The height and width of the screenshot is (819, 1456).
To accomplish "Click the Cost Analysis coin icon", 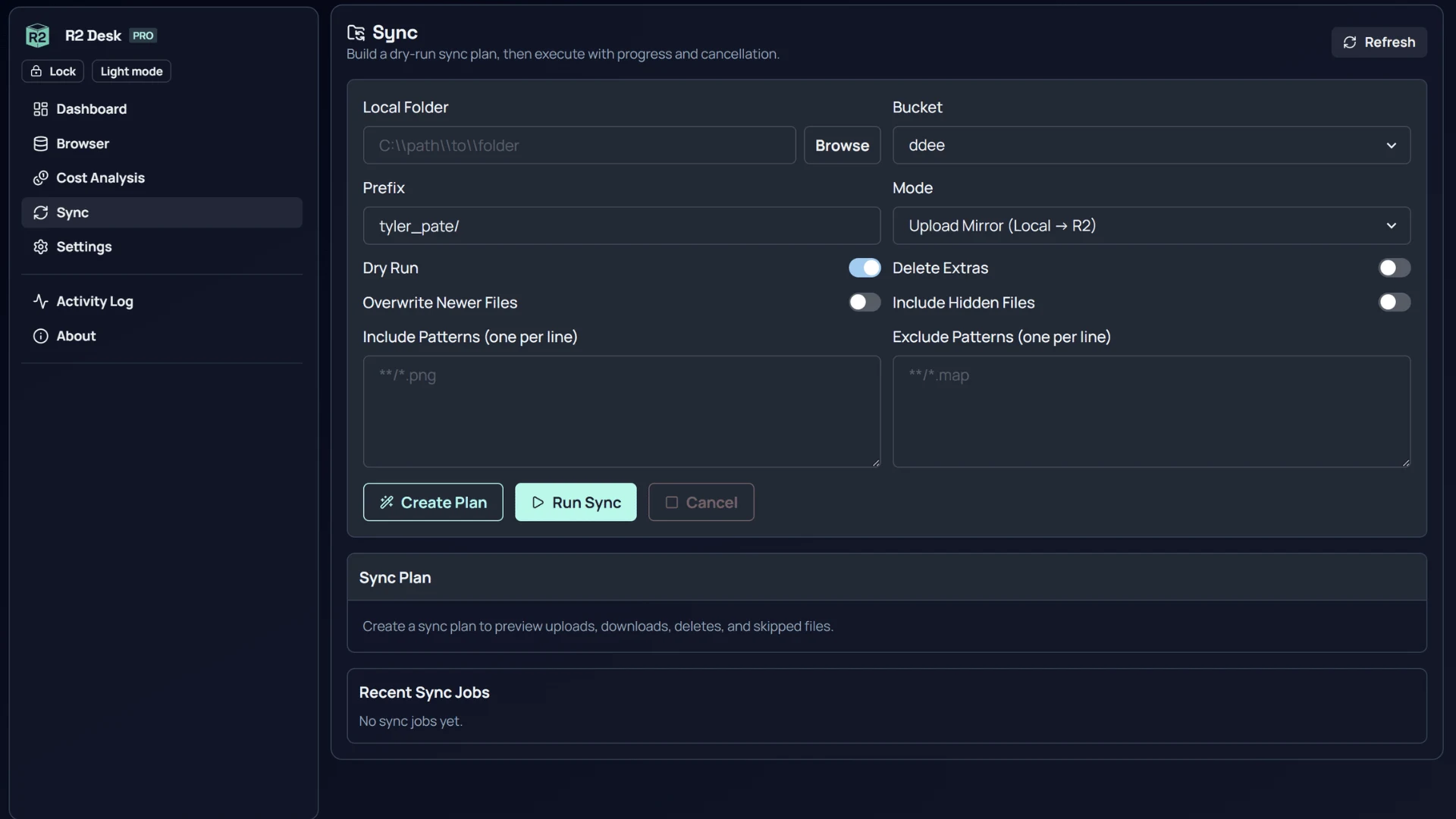I will pyautogui.click(x=41, y=178).
